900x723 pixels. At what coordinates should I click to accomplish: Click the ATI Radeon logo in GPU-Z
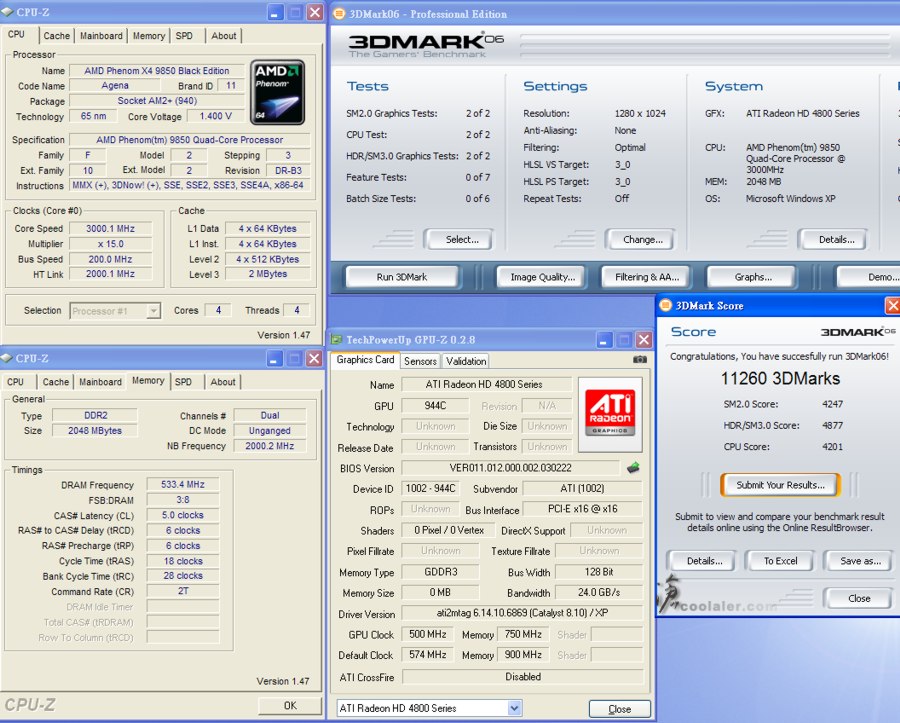[x=610, y=414]
